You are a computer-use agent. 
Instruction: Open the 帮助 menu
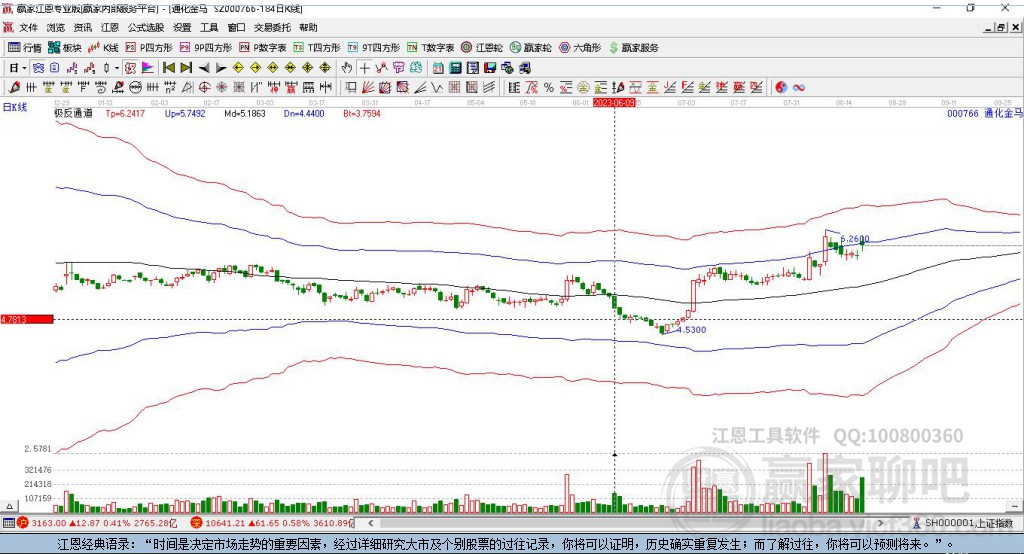308,27
